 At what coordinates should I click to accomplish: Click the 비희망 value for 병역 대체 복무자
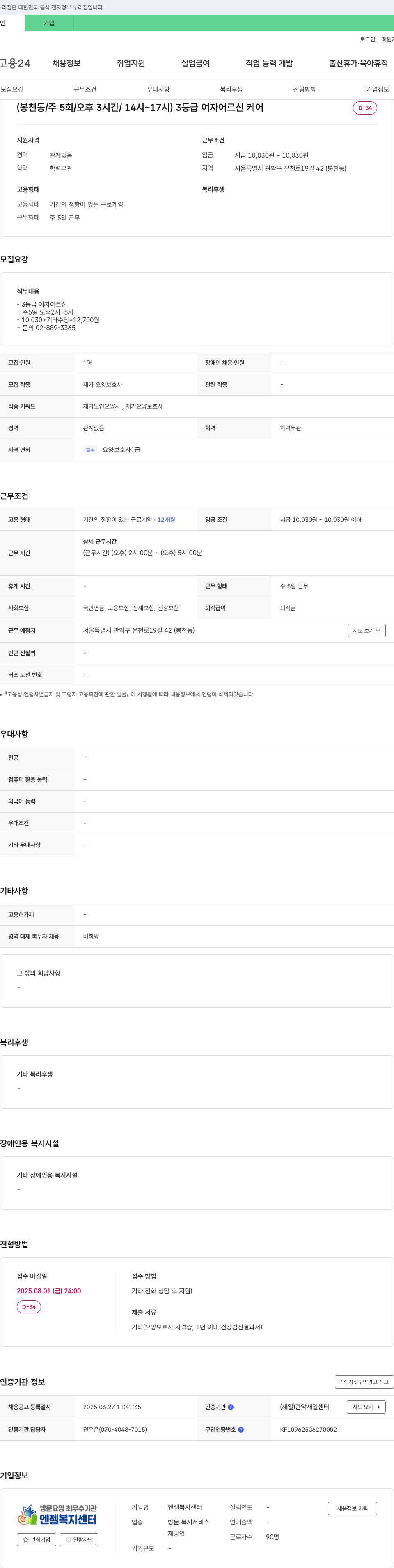coord(91,936)
